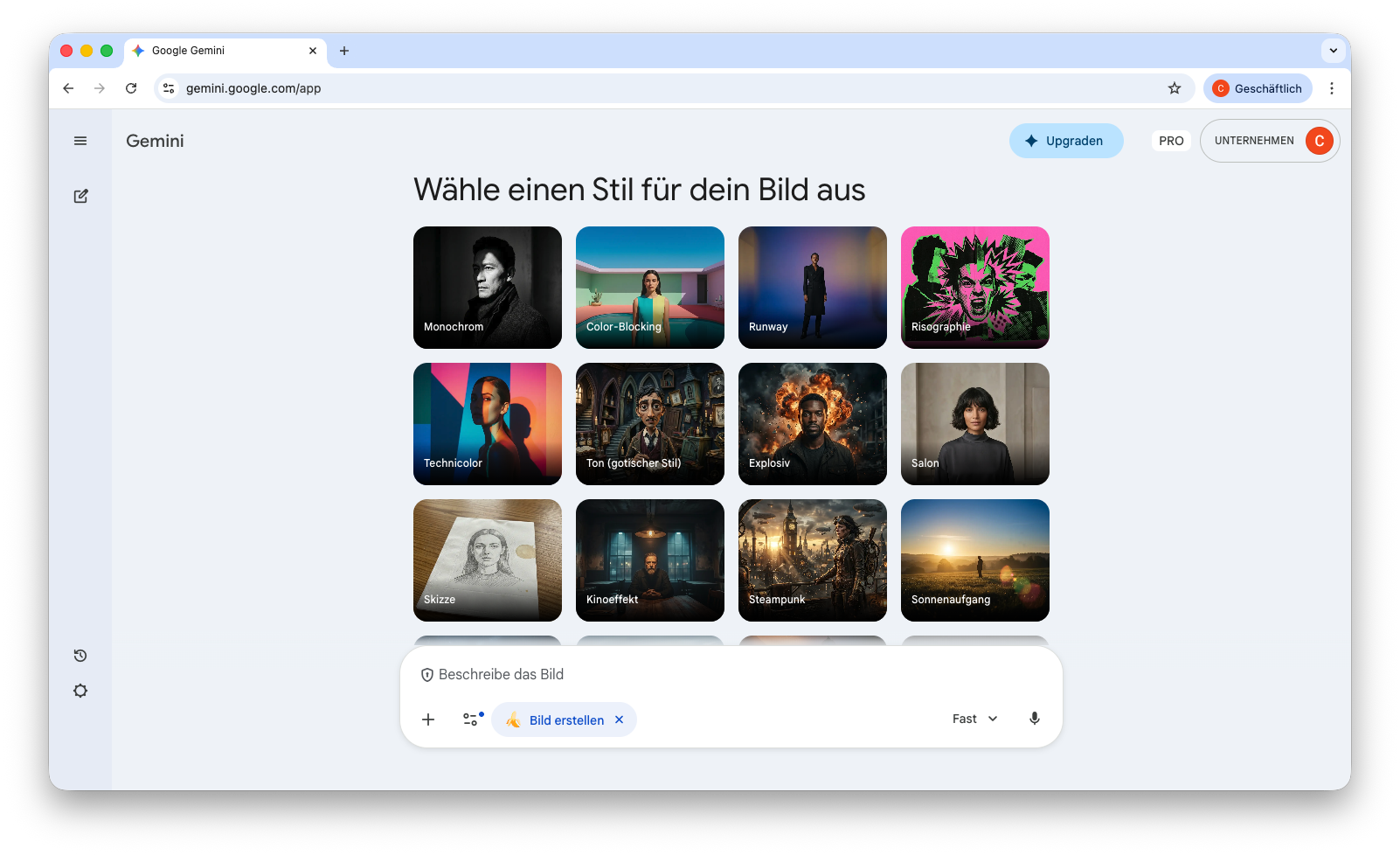Bookmark page with the star icon
Viewport: 1400px width, 855px height.
[1174, 88]
